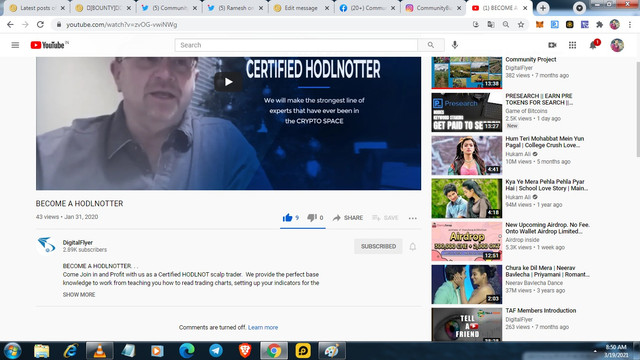This screenshot has width=640, height=360.
Task: Switch to the D[BOUNTY] tab
Action: tap(104, 8)
